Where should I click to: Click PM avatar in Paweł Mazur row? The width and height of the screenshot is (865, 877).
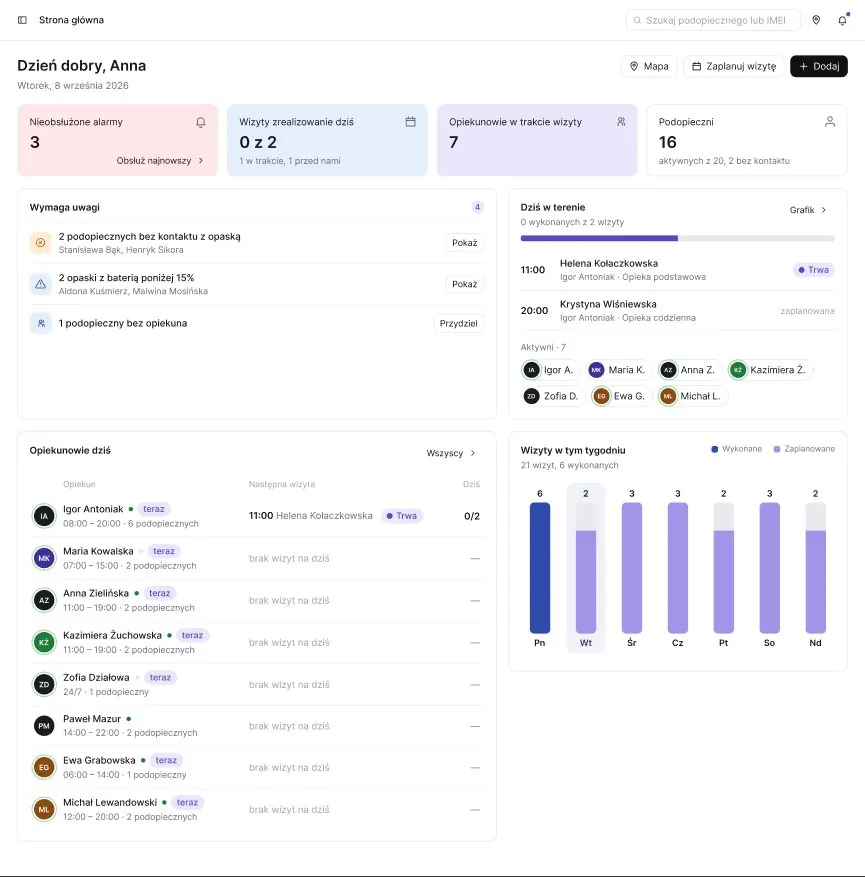(44, 726)
